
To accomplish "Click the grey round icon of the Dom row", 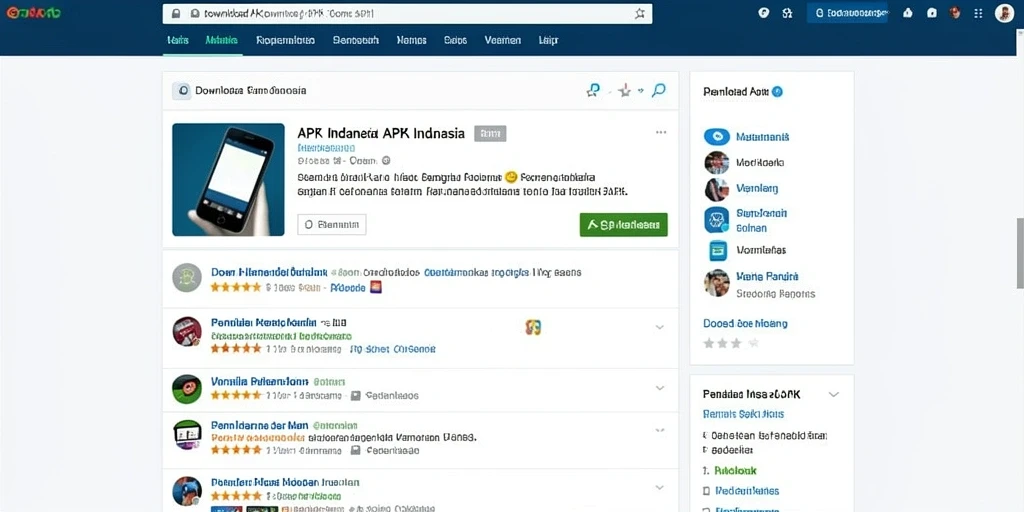I will (x=187, y=278).
